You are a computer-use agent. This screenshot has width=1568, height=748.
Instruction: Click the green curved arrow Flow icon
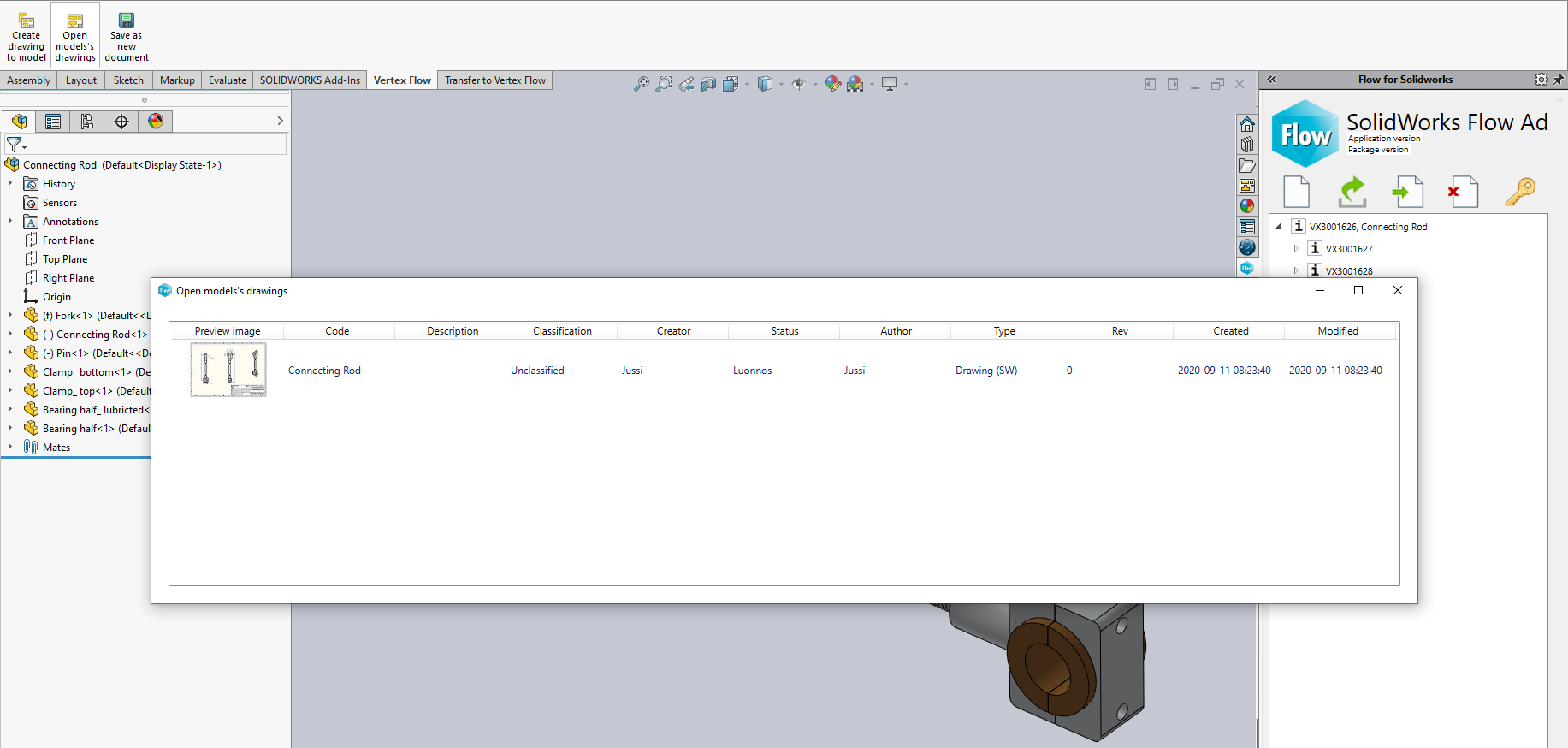coord(1352,192)
